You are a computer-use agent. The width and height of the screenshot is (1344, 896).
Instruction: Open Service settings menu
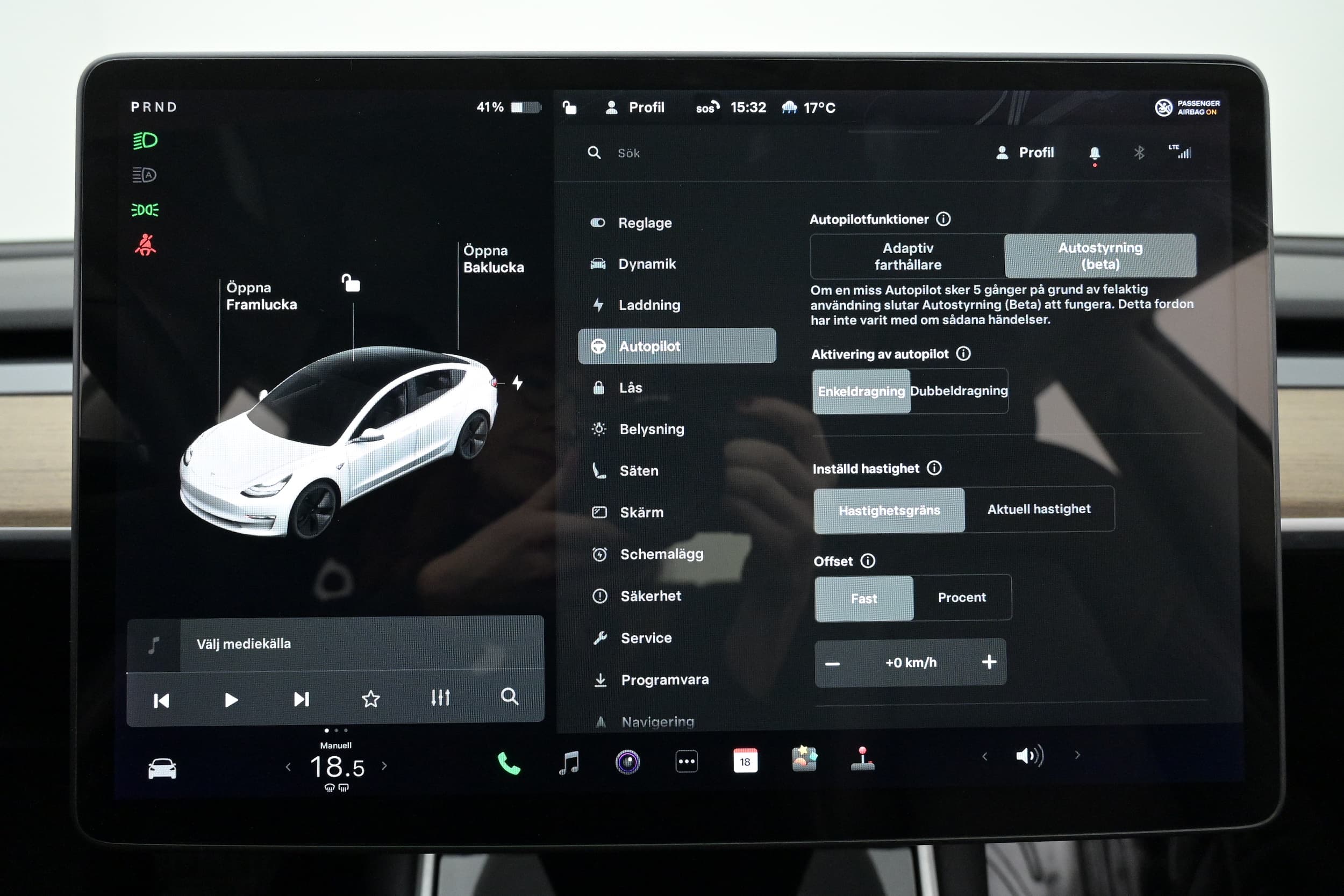(678, 639)
